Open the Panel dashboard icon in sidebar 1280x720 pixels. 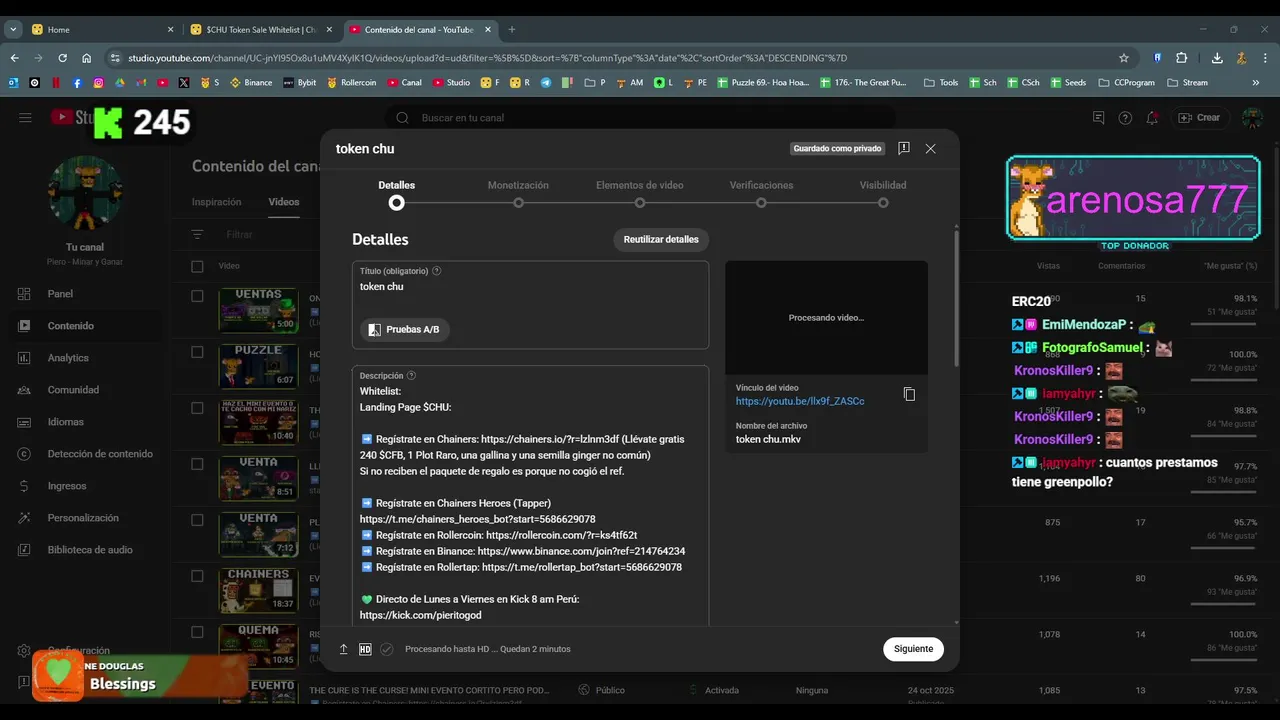(24, 294)
